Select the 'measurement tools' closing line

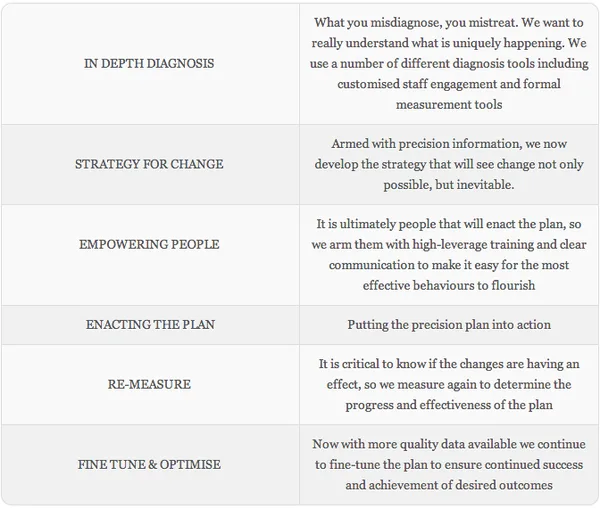click(x=447, y=104)
